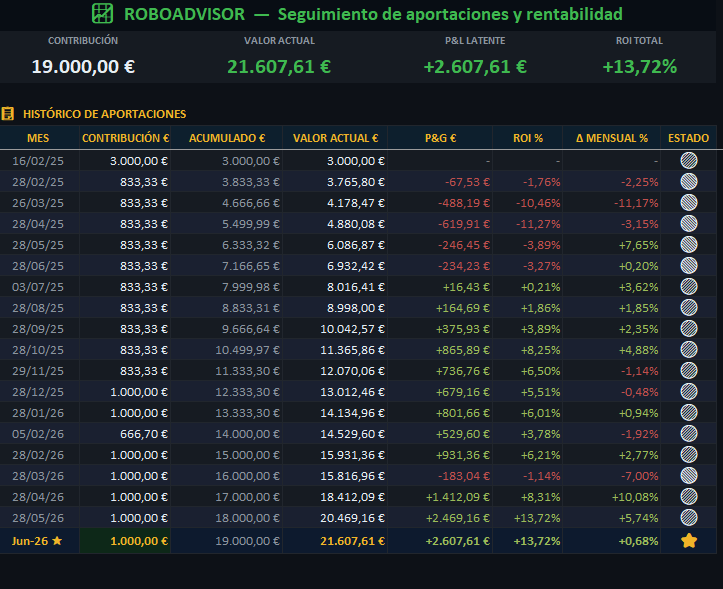
Task: Click the 3.000,00 € contribution cell for 16/02/25
Action: (x=125, y=161)
